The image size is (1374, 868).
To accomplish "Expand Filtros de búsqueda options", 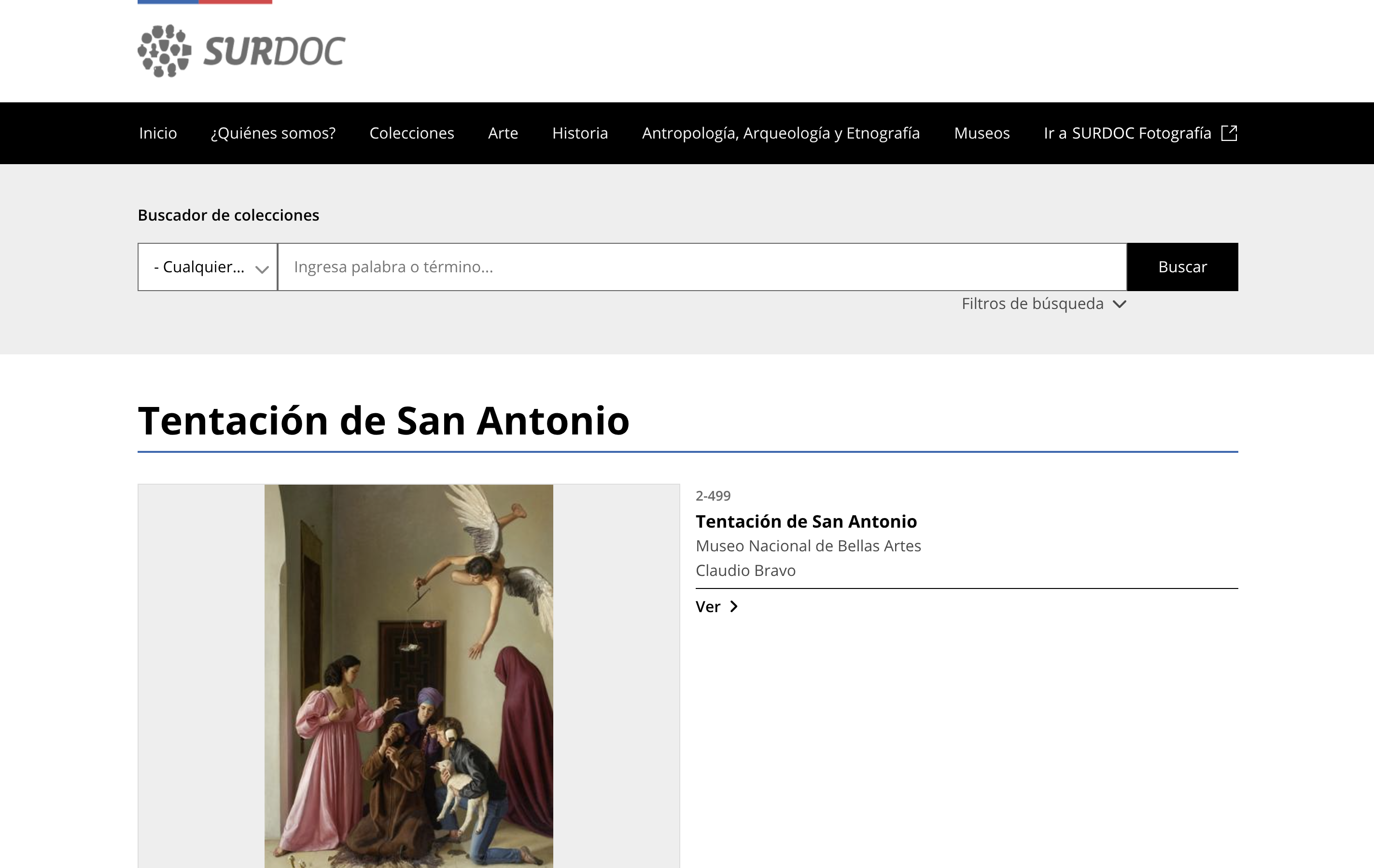I will pyautogui.click(x=1044, y=304).
